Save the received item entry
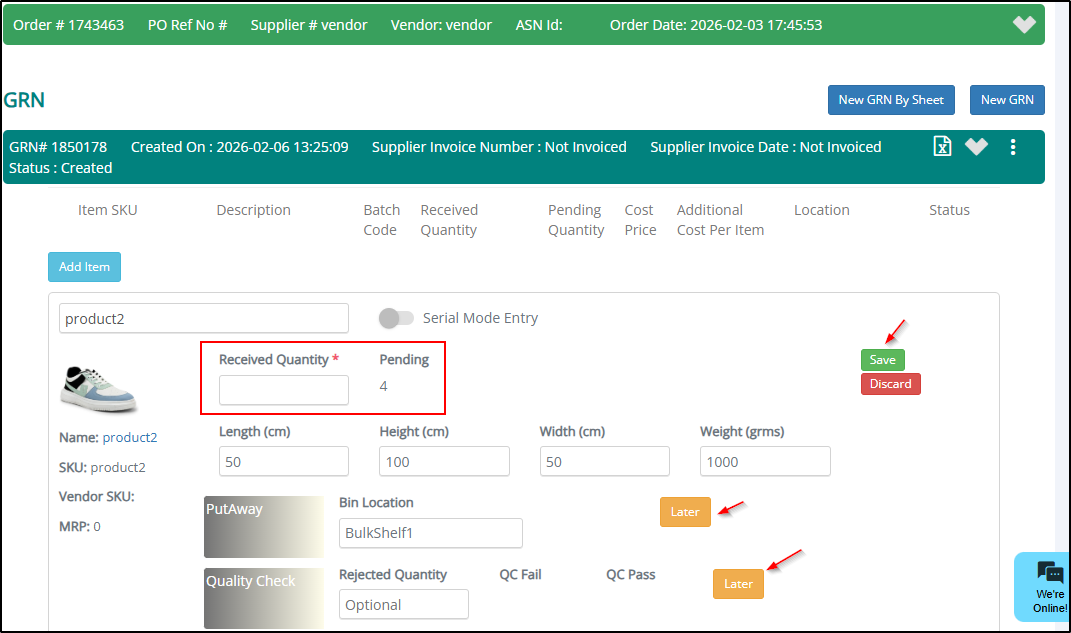The height and width of the screenshot is (633, 1071). click(x=882, y=360)
